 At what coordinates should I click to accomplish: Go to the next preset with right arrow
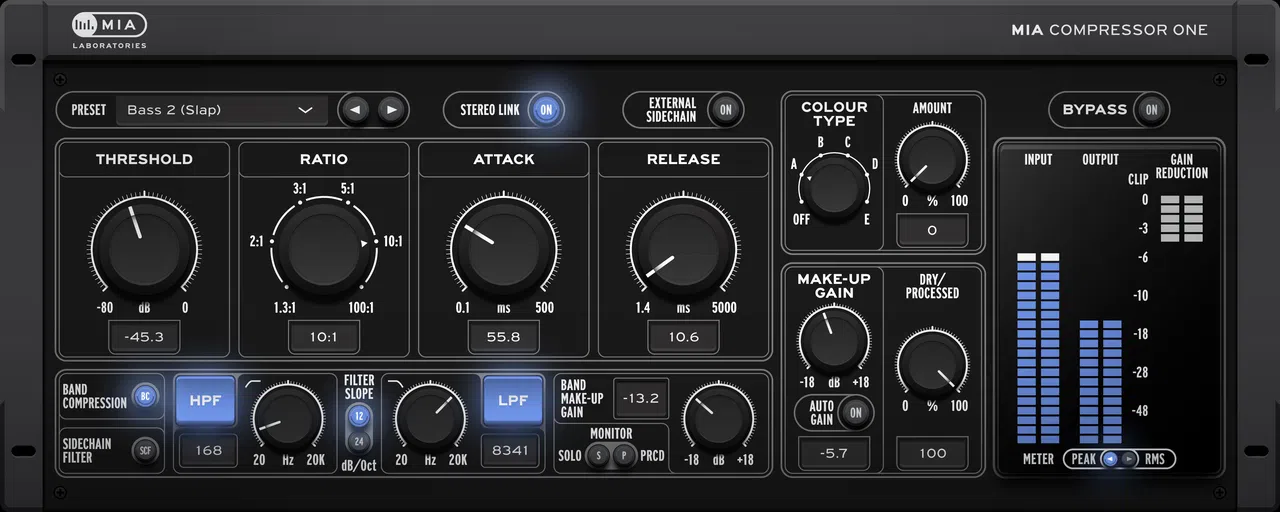(392, 110)
